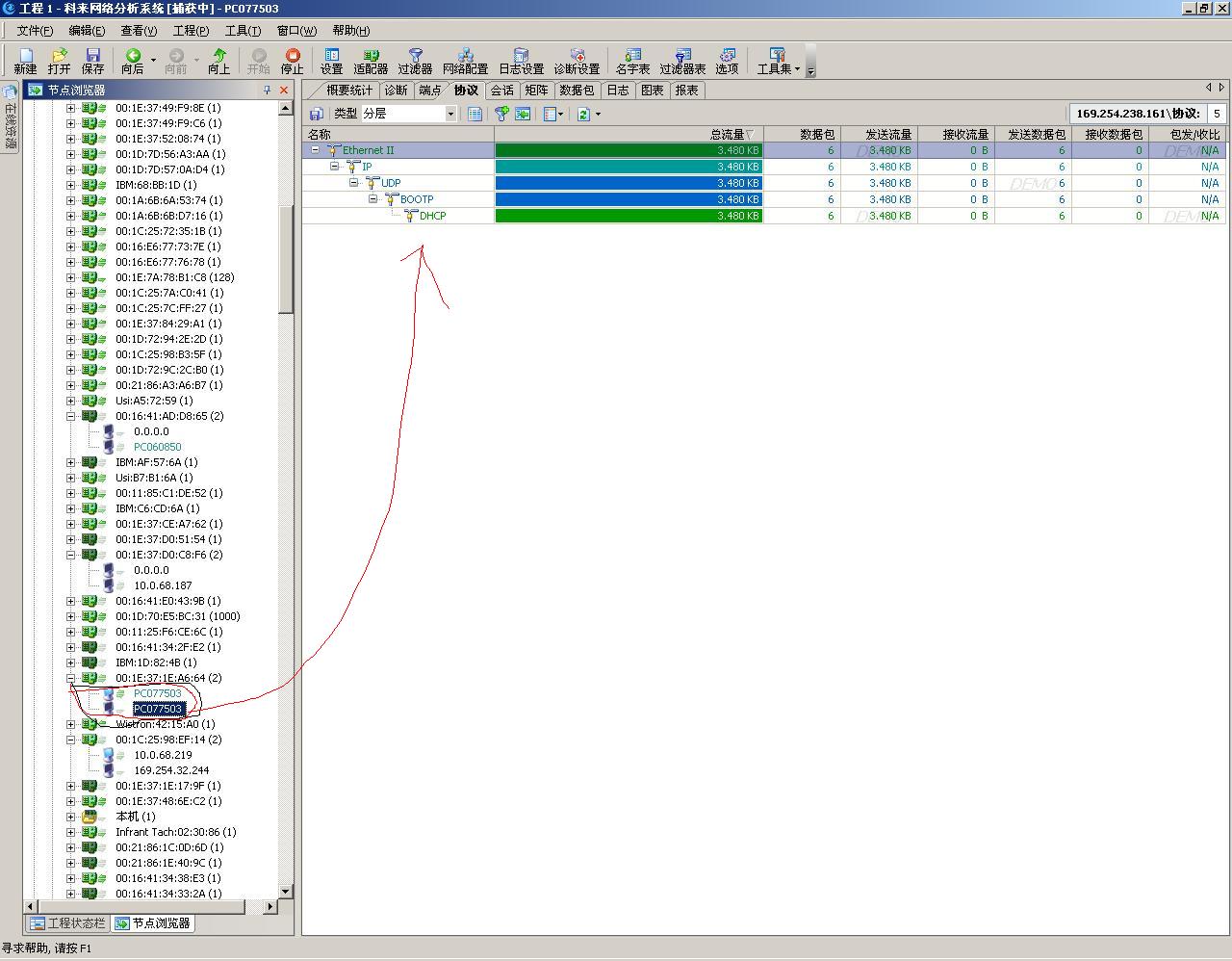The height and width of the screenshot is (961, 1232).
Task: Pin the 节点浏览器 panel with pushpin
Action: (x=268, y=90)
